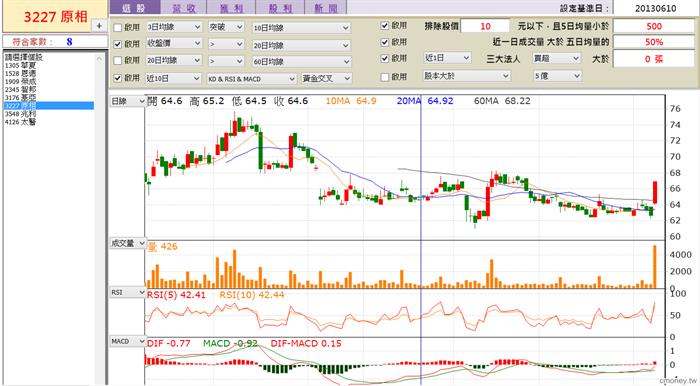Click the 20MA 64.92 label
Viewport: 700px width, 386px height.
[x=425, y=101]
